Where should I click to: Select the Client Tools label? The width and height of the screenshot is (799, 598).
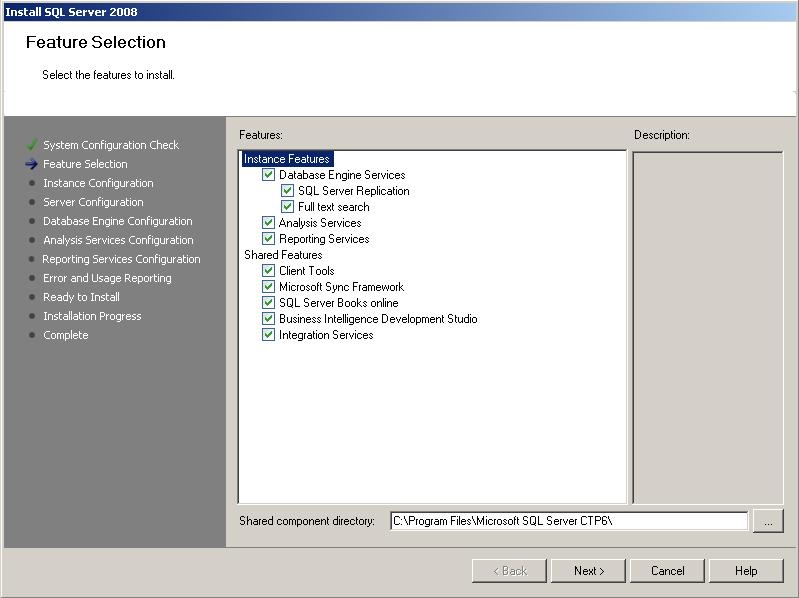307,271
